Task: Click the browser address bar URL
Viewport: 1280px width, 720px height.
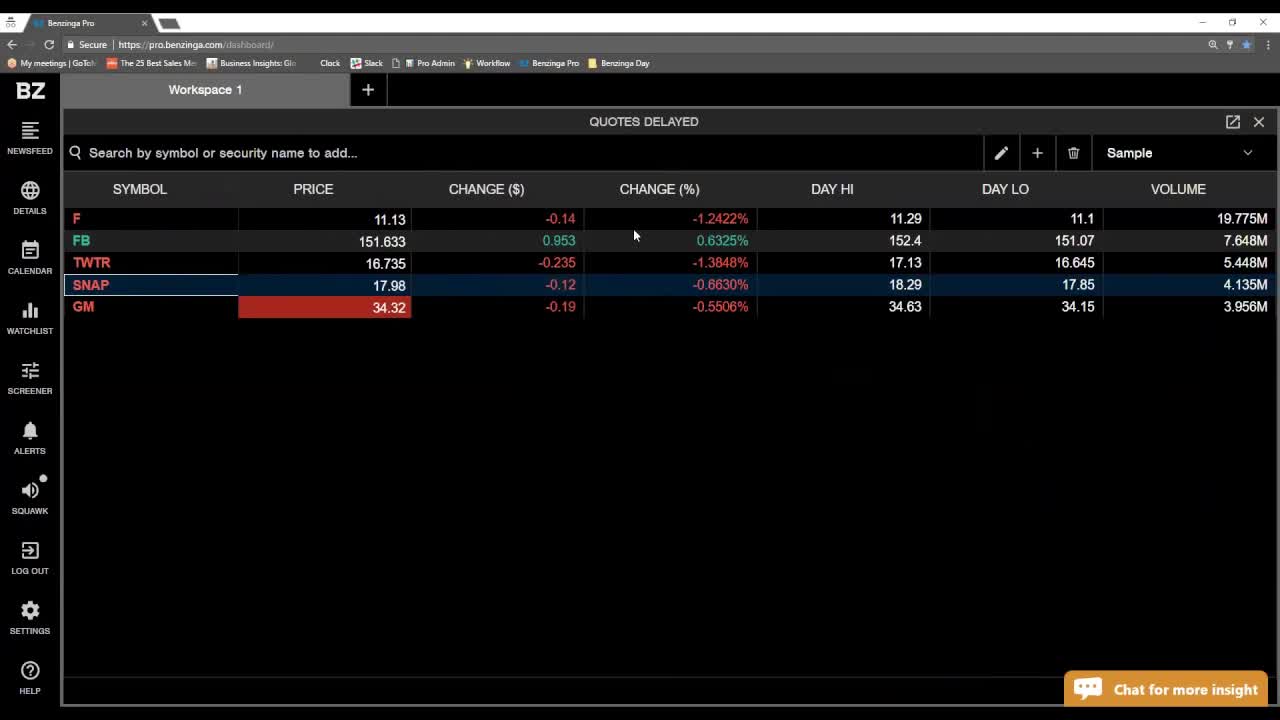Action: pyautogui.click(x=195, y=44)
